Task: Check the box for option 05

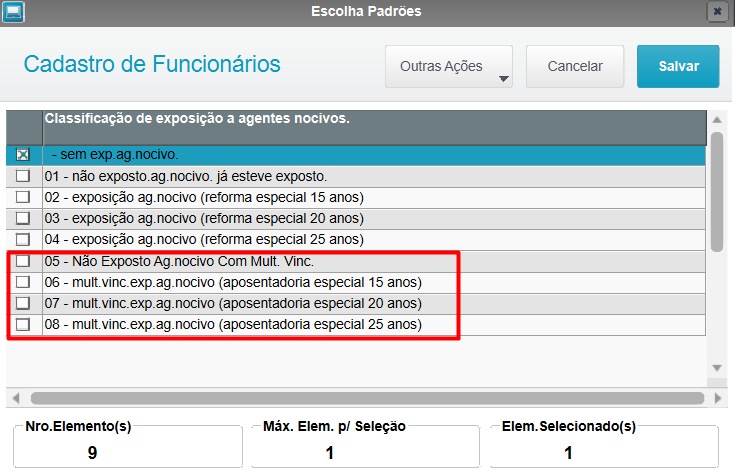Action: click(22, 261)
